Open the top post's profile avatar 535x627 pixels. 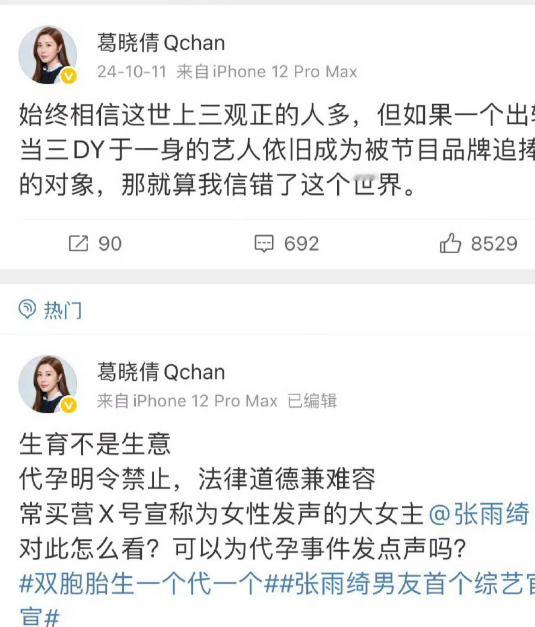48,55
